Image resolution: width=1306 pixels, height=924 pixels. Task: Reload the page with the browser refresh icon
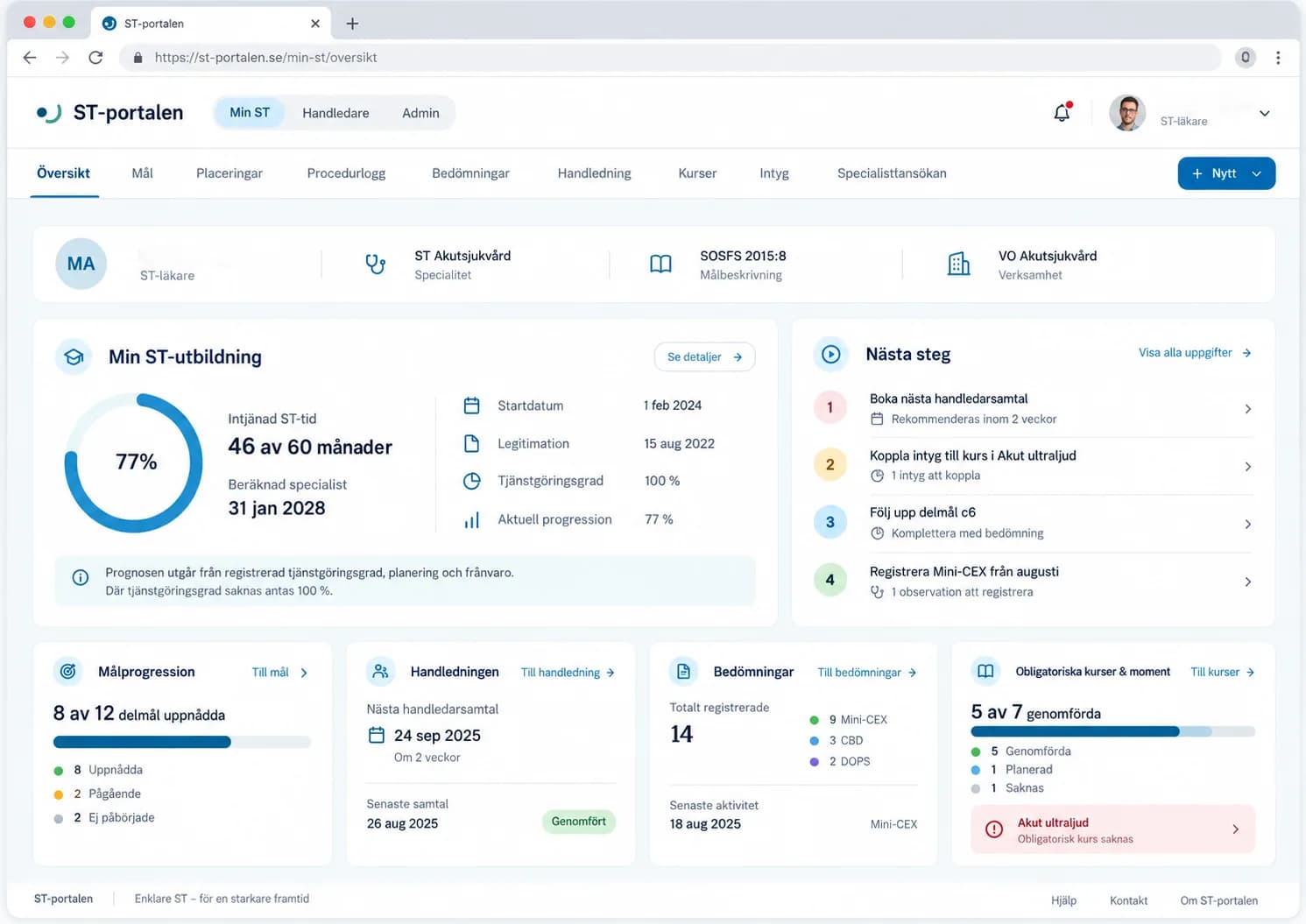click(x=95, y=58)
